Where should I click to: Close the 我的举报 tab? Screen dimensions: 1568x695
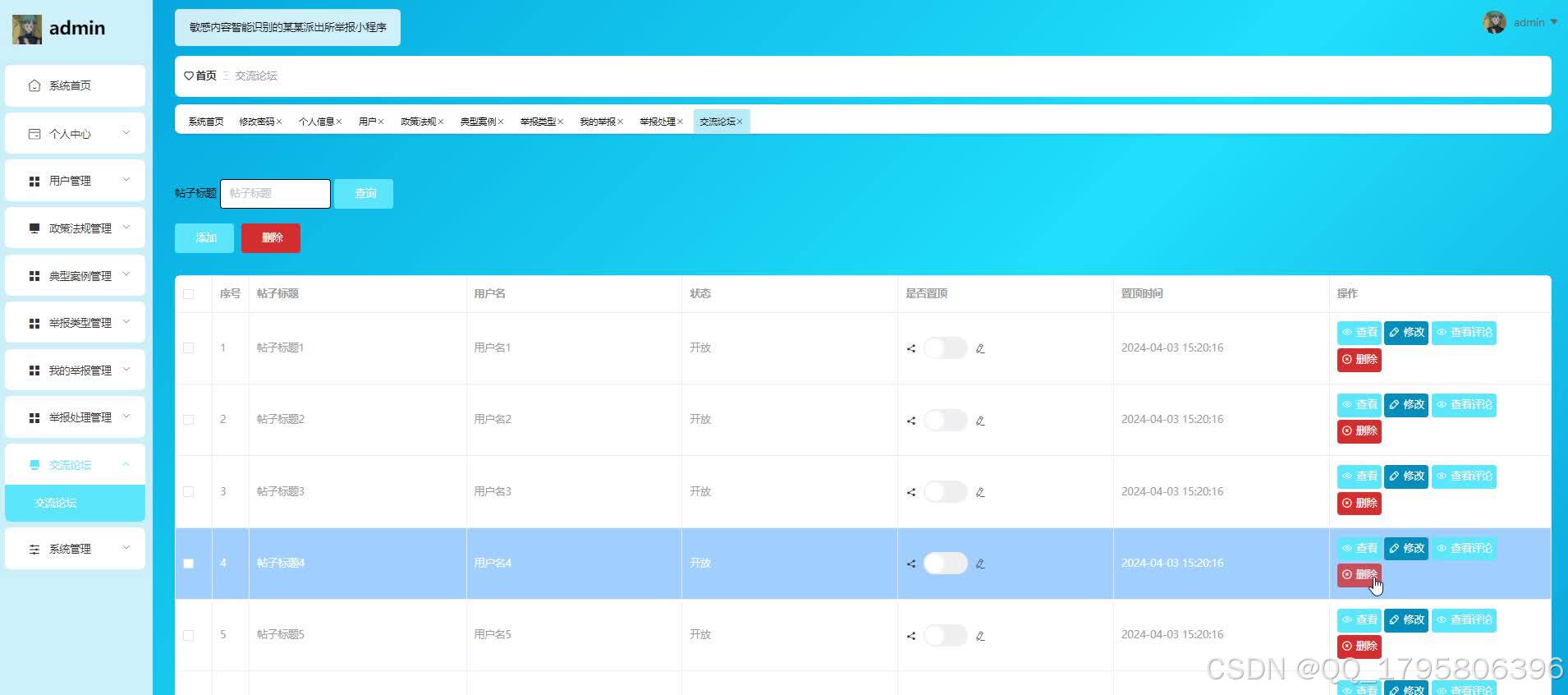click(621, 122)
